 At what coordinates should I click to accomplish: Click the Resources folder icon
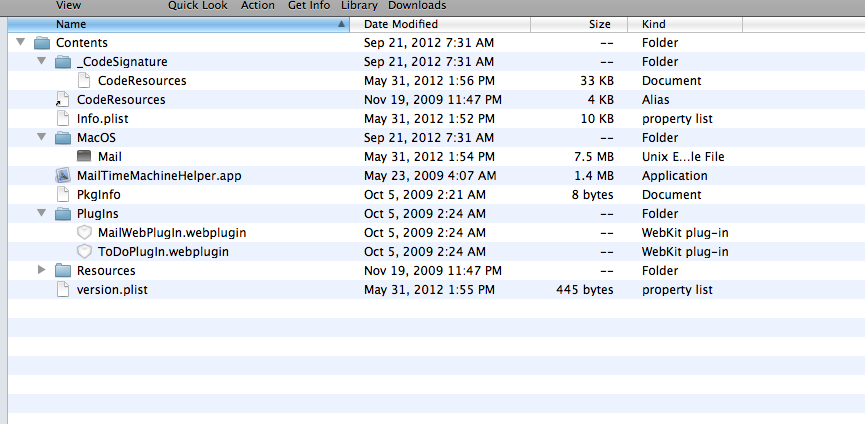pos(63,271)
